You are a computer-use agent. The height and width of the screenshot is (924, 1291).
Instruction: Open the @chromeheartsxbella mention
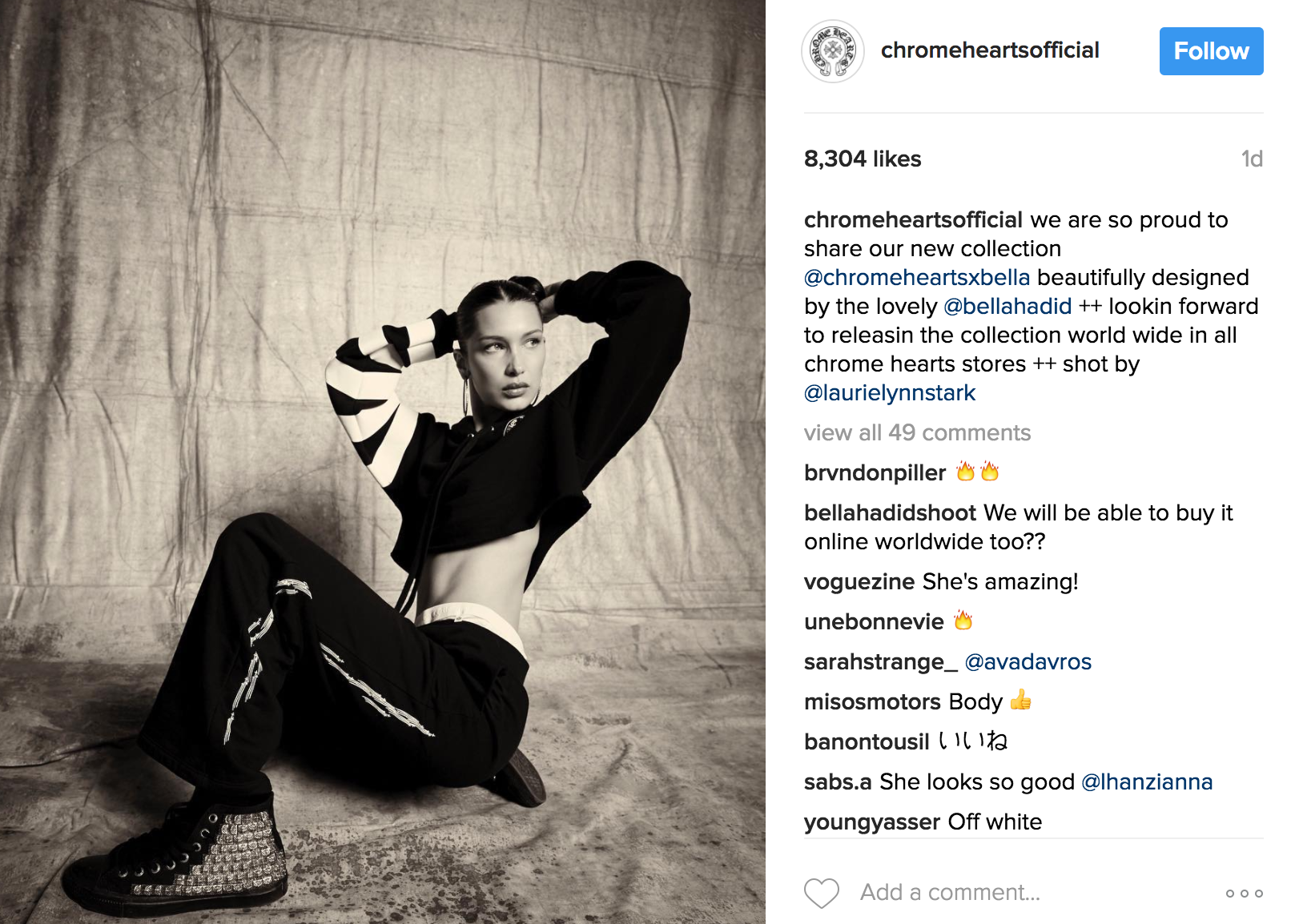tap(917, 278)
